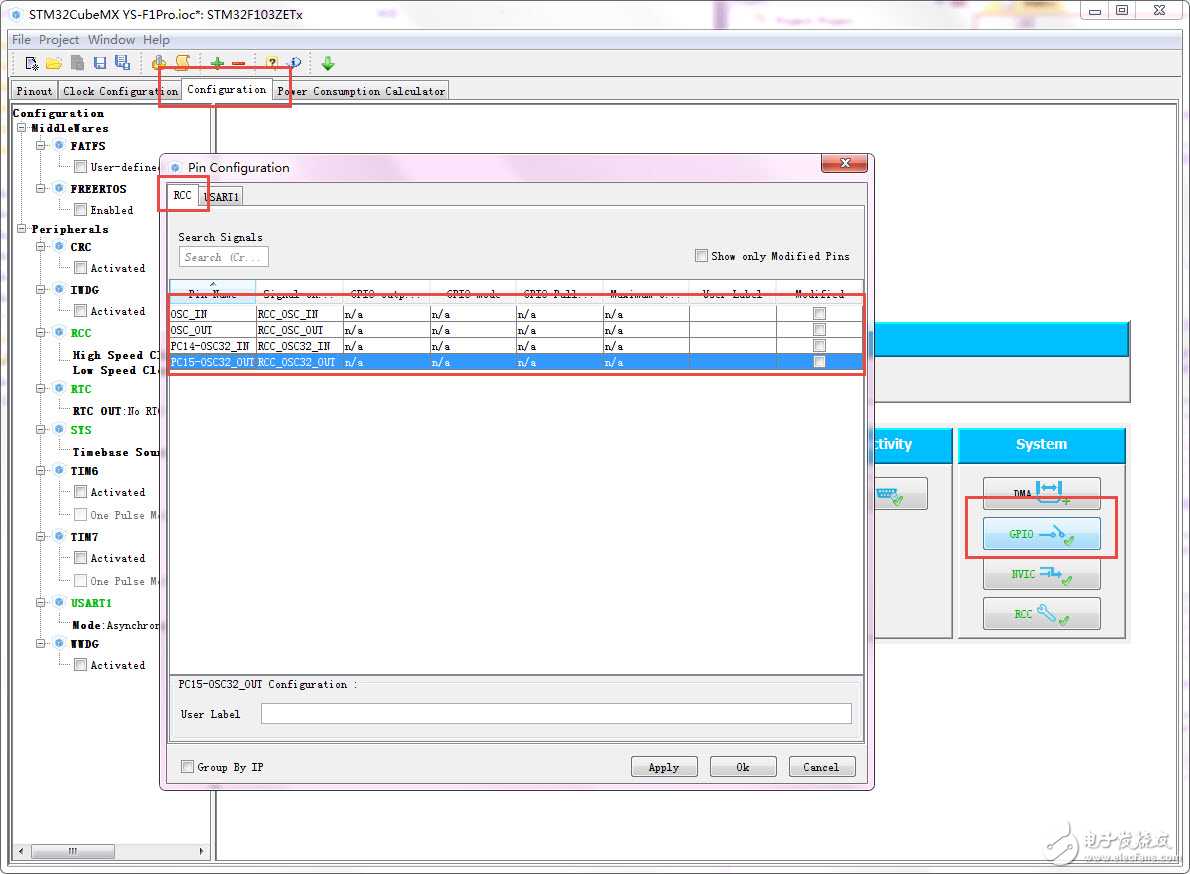Click the red minus toolbar icon

click(x=238, y=63)
